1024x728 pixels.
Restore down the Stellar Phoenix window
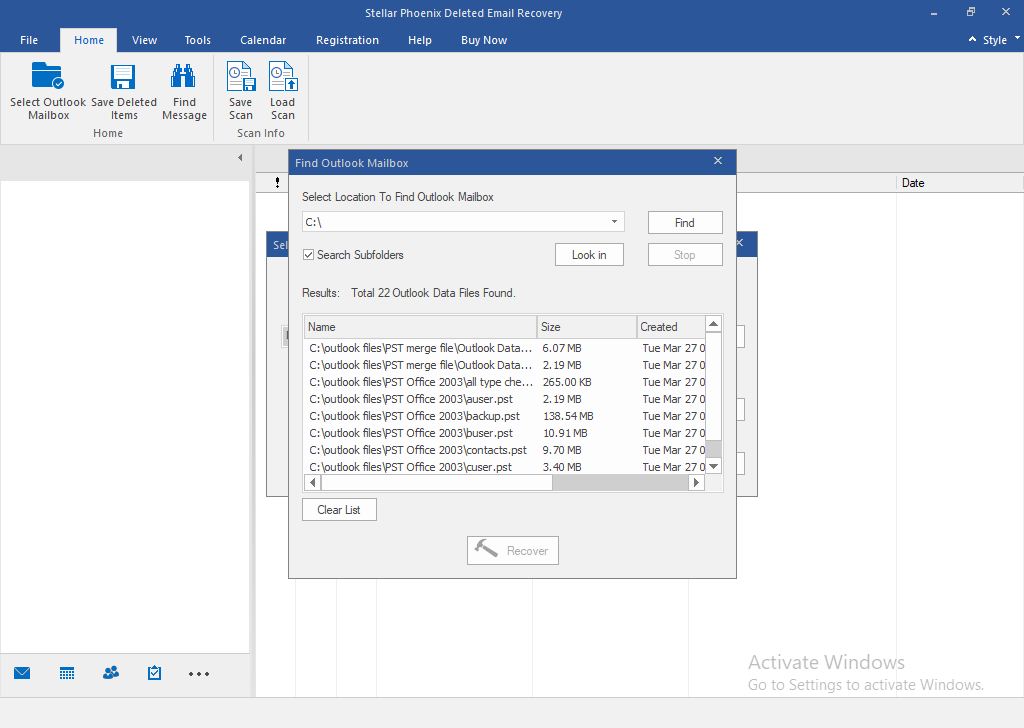(971, 12)
